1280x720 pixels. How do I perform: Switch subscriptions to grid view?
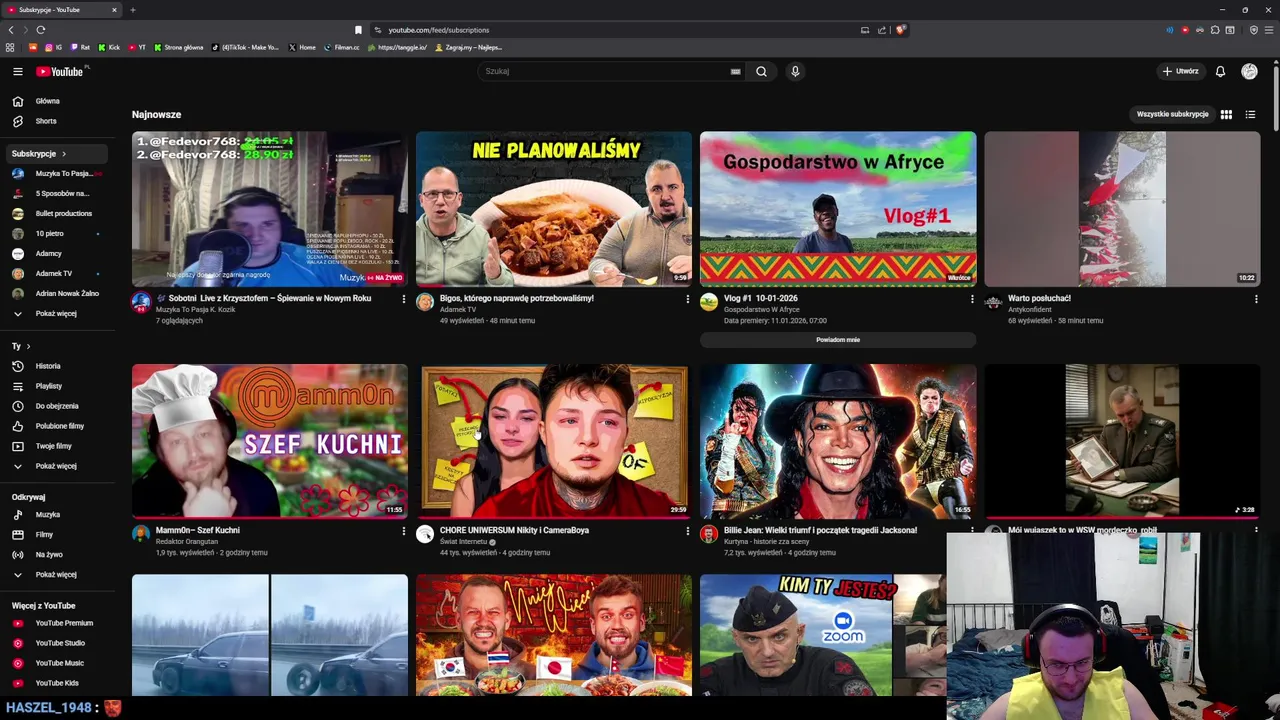1226,114
